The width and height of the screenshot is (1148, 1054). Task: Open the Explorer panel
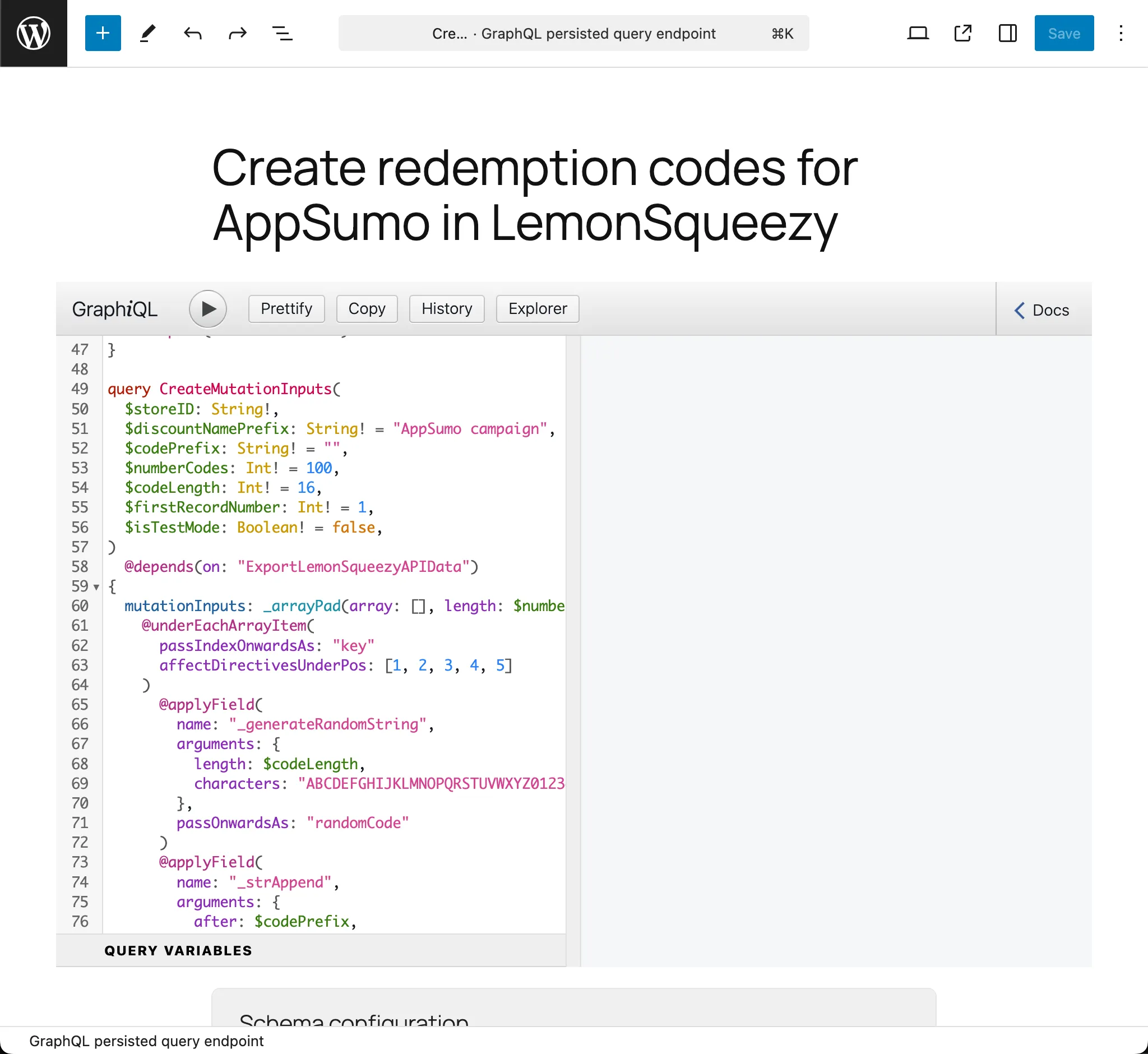tap(538, 309)
